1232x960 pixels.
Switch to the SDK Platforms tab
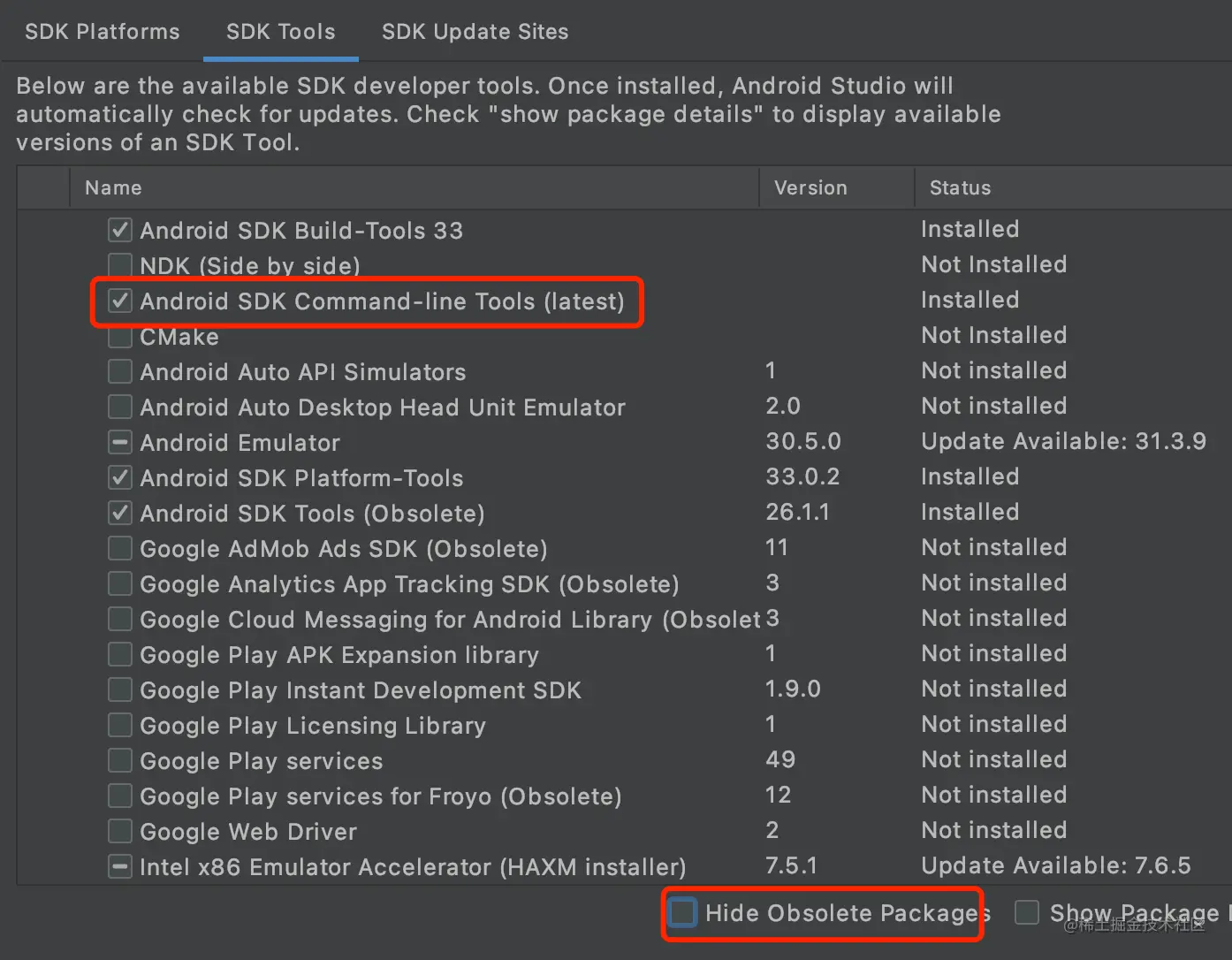102,32
